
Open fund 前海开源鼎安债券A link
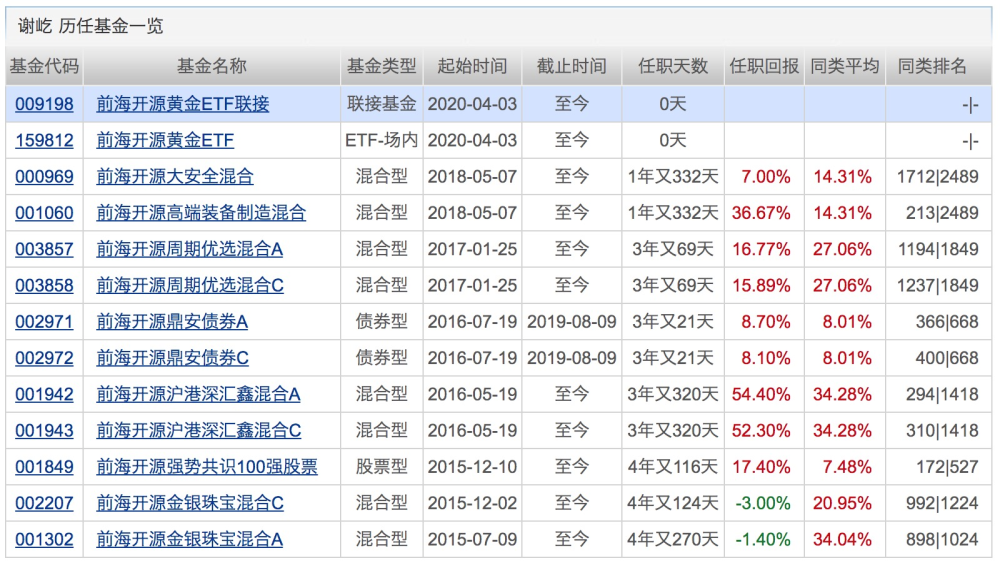coord(172,322)
